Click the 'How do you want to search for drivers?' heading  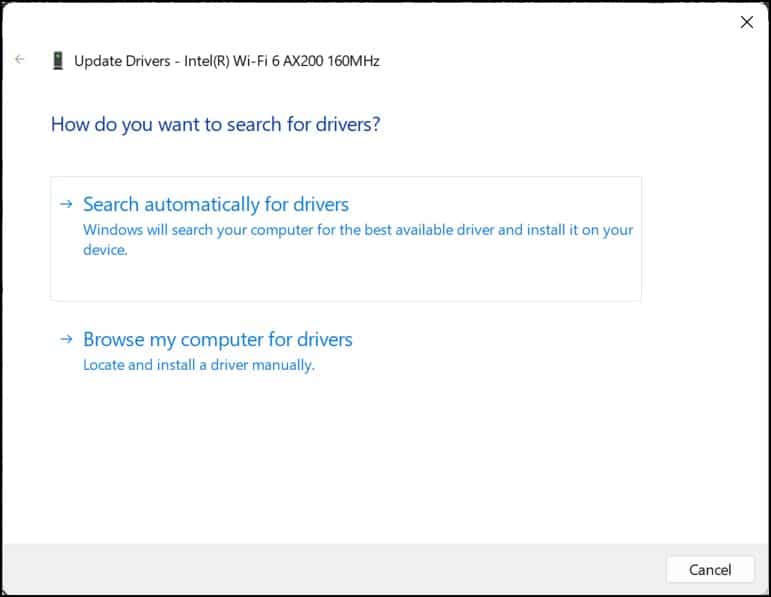[215, 124]
